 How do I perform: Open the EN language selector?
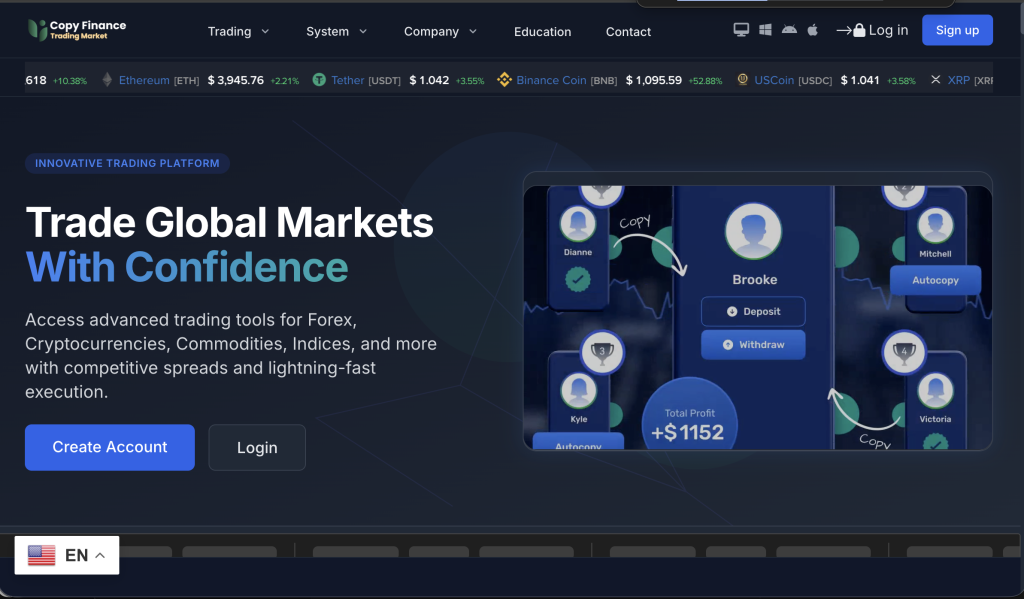[67, 555]
